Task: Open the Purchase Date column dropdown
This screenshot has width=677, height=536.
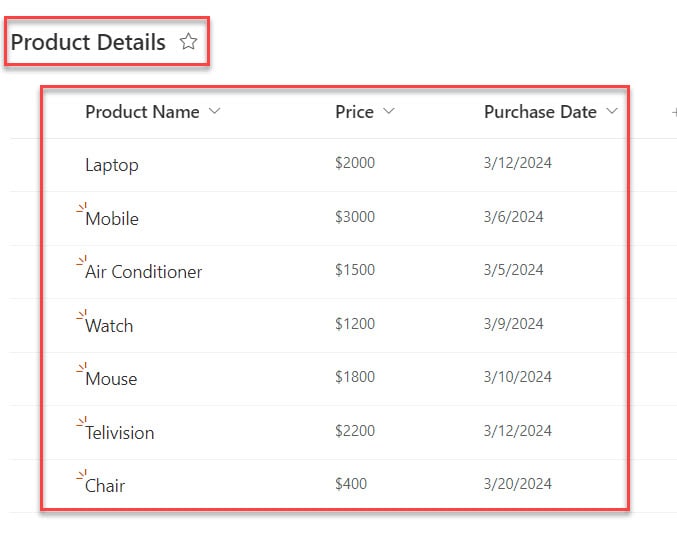Action: tap(612, 111)
